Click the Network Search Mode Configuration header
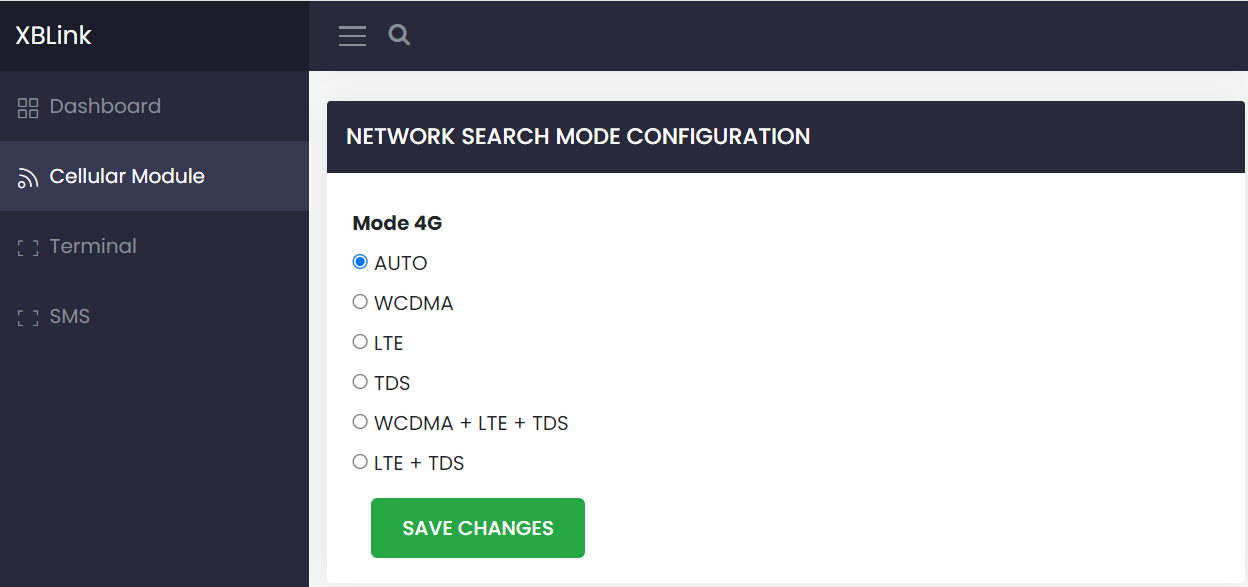This screenshot has width=1248, height=587. [x=578, y=137]
